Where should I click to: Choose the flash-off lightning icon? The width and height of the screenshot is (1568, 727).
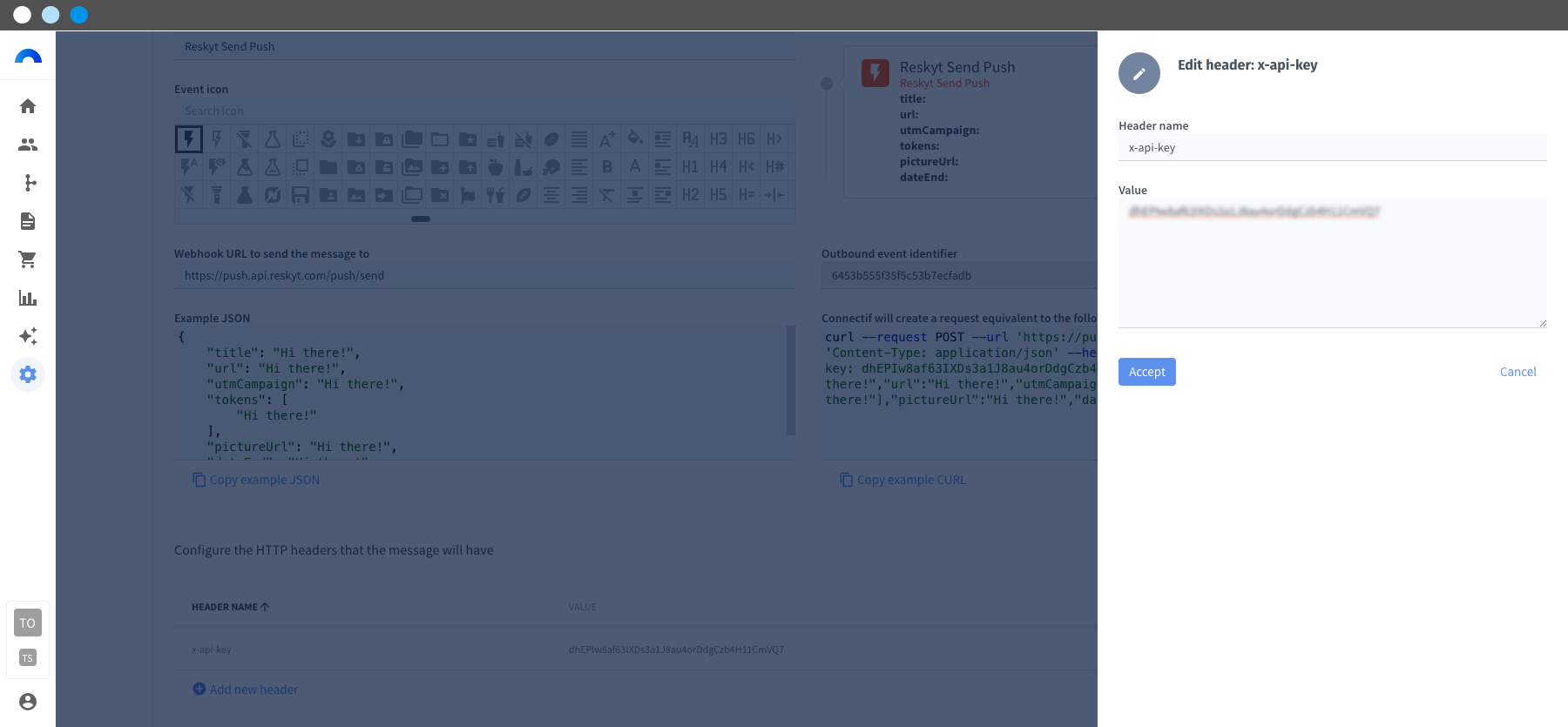pos(189,195)
